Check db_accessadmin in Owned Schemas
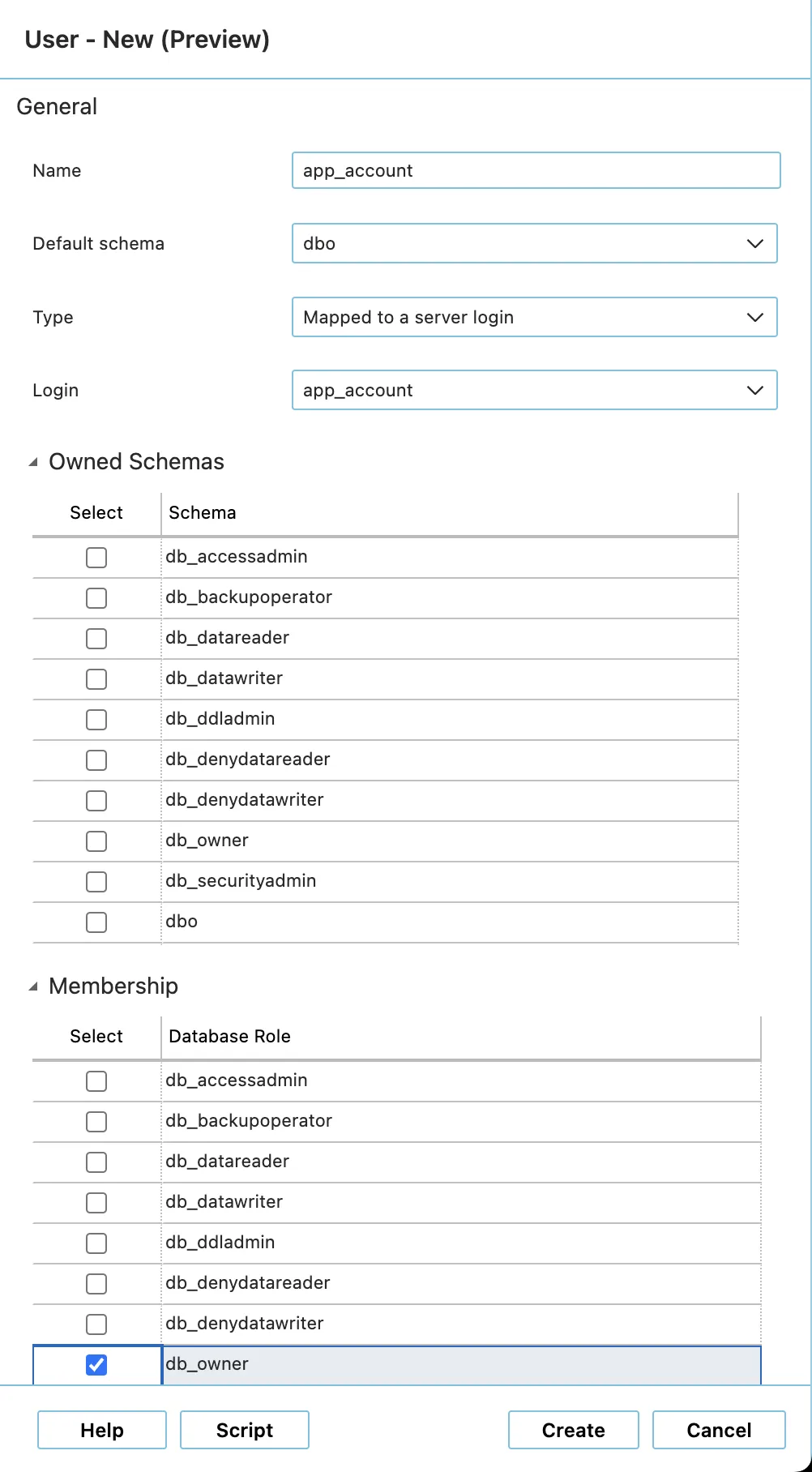812x1472 pixels. [x=96, y=558]
